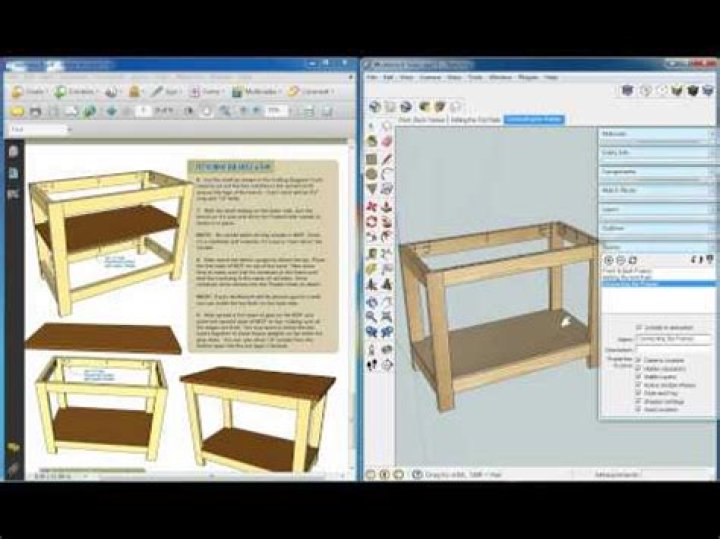720x539 pixels.
Task: Select the Orbit tool
Action: (x=371, y=302)
